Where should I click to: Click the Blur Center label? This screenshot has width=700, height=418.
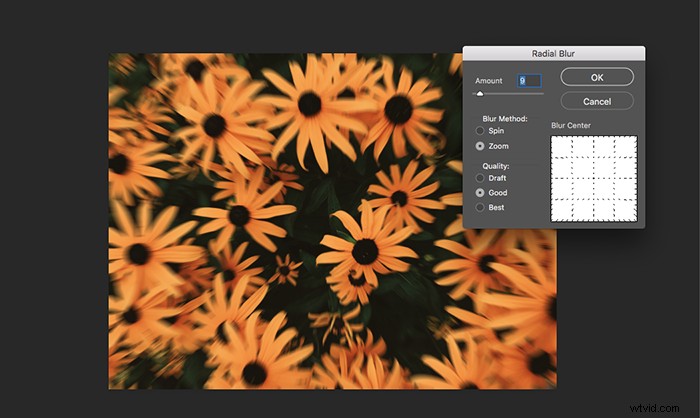click(x=572, y=126)
